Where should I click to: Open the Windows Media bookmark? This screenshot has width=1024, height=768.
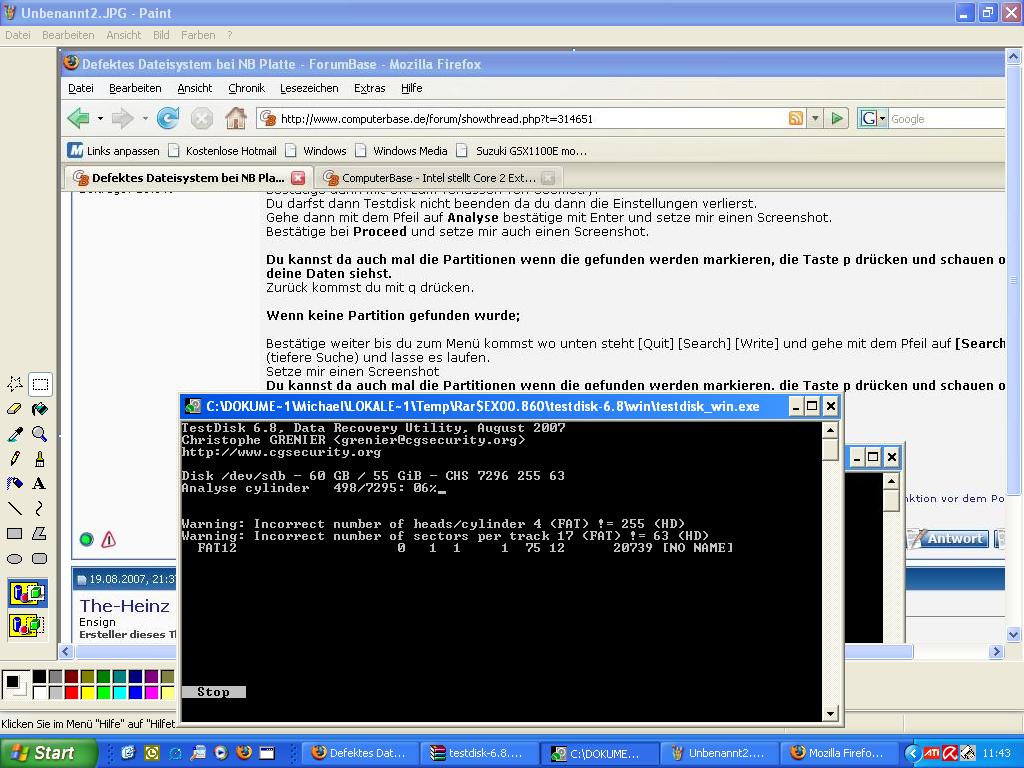[402, 151]
